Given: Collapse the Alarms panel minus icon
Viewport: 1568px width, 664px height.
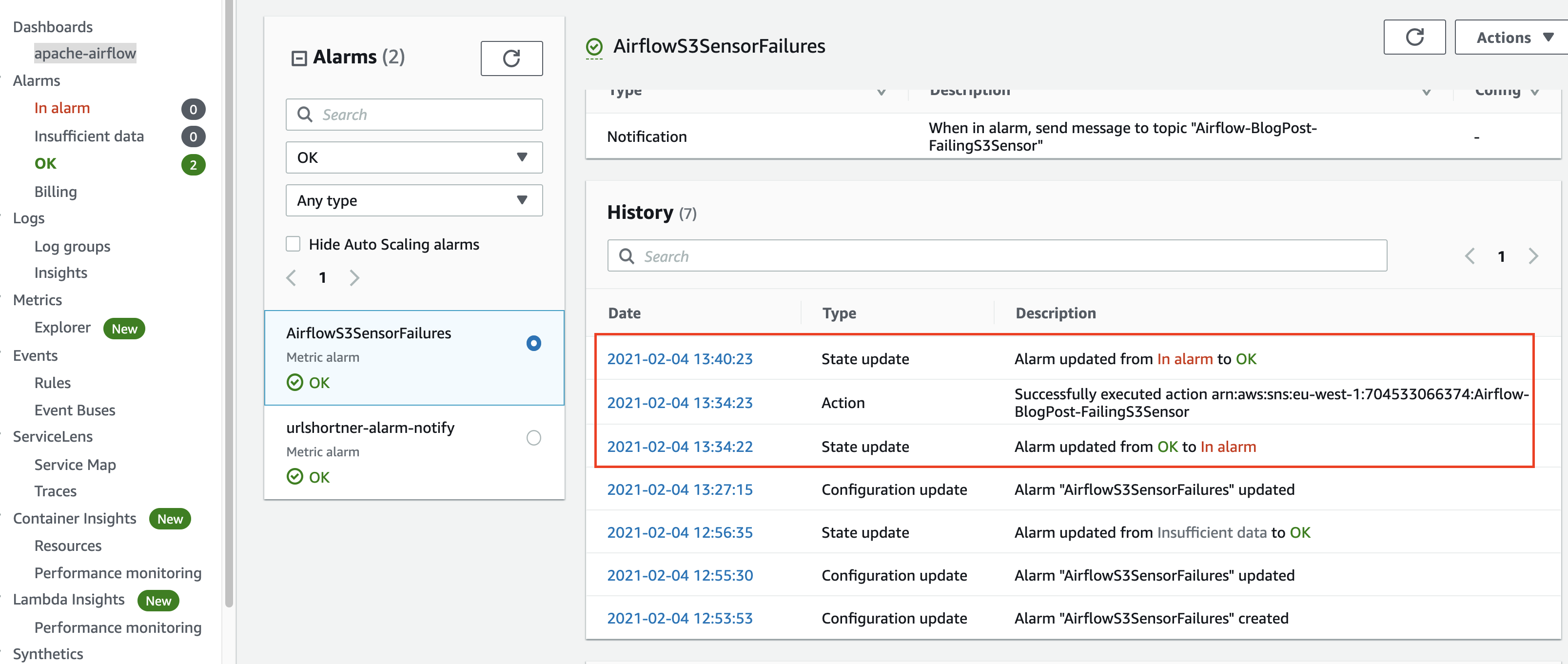Looking at the screenshot, I should (x=299, y=59).
